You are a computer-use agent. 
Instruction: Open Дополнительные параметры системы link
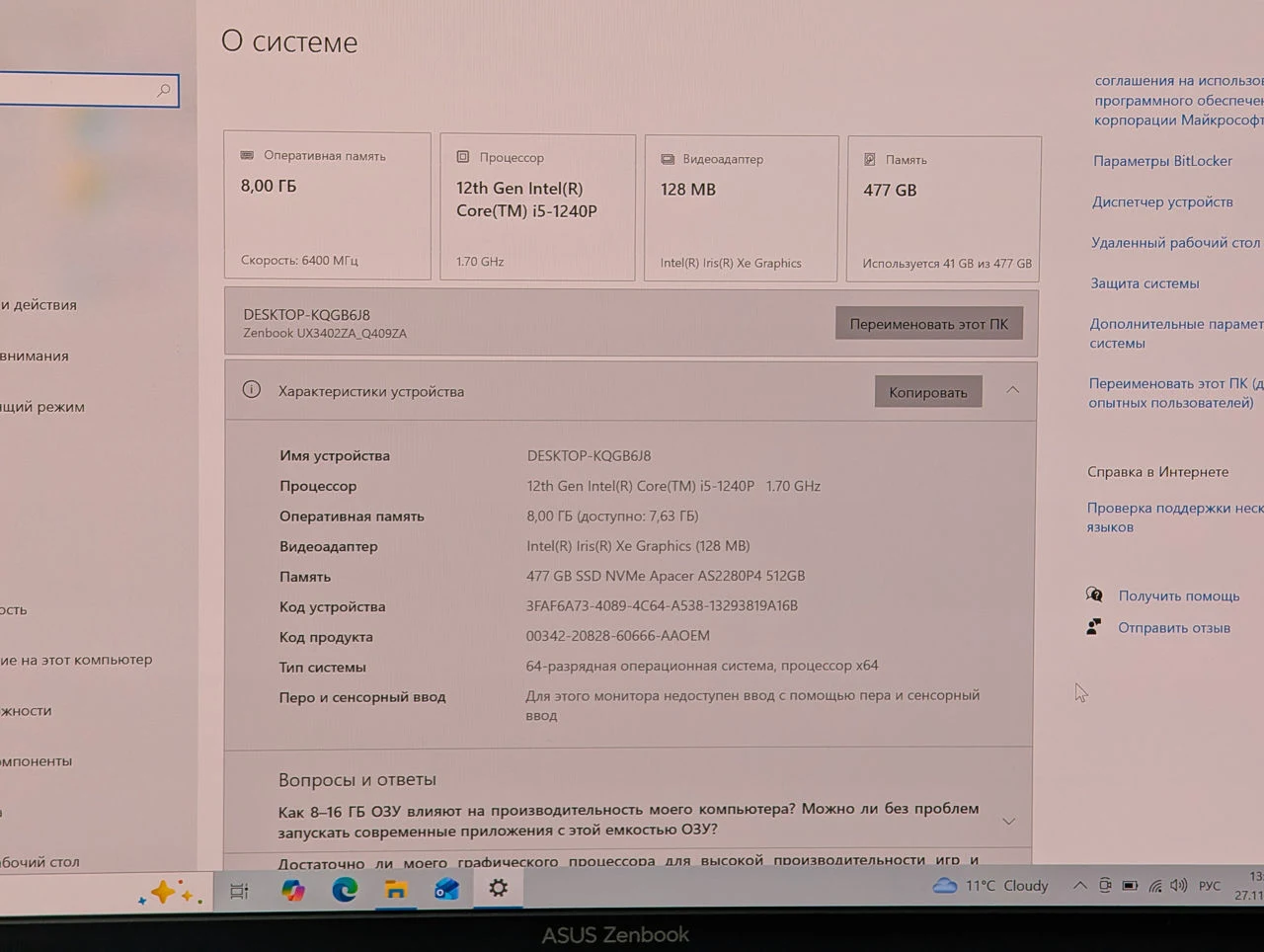pos(1176,333)
